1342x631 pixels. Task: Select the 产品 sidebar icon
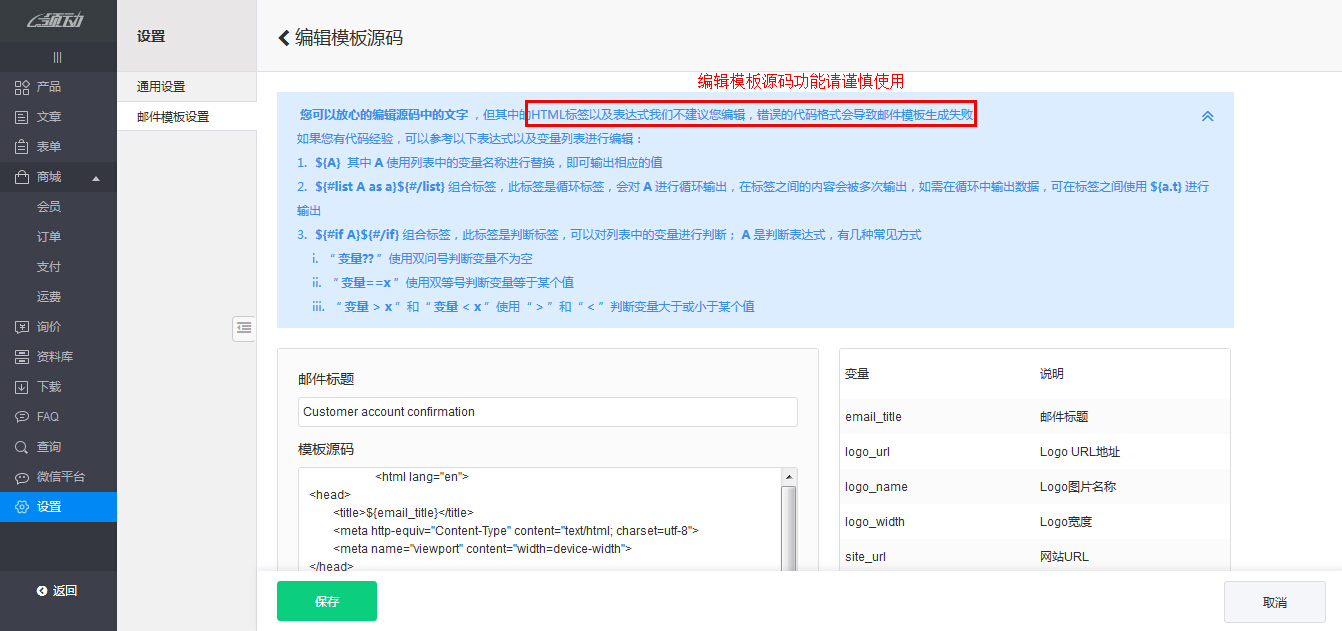(x=22, y=87)
